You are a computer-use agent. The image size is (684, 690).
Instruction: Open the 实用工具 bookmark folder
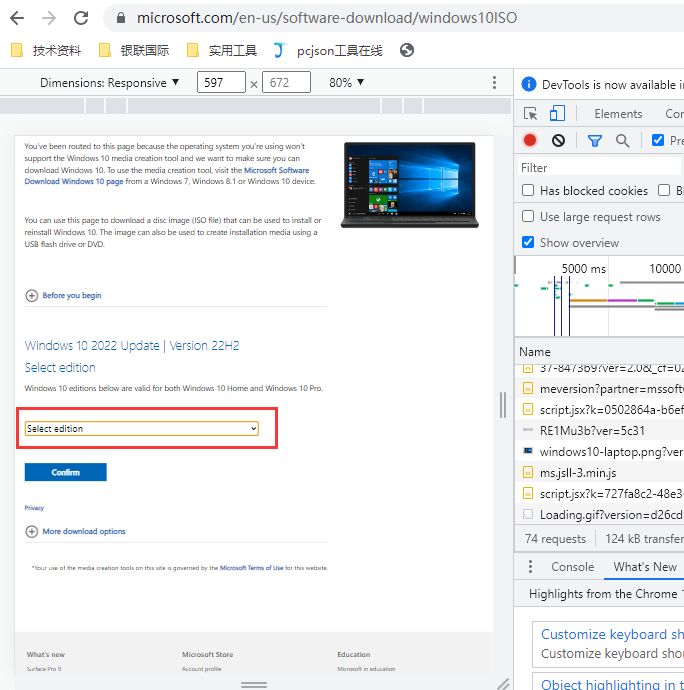(x=222, y=50)
